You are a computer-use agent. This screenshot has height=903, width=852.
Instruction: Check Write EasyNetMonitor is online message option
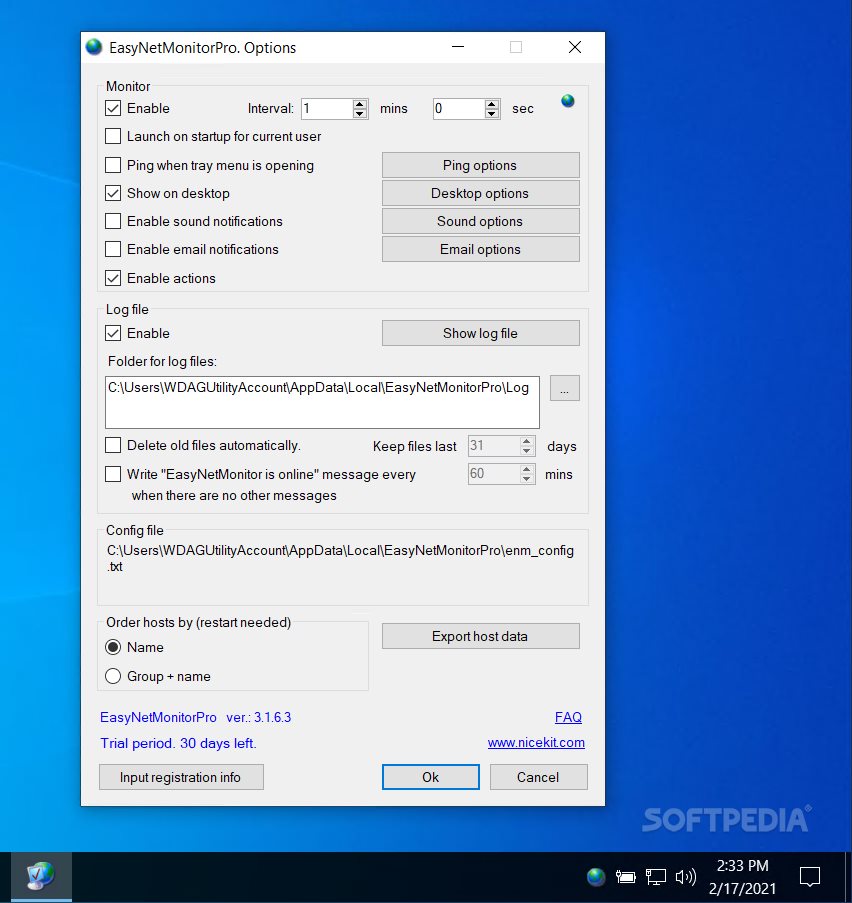(x=113, y=475)
